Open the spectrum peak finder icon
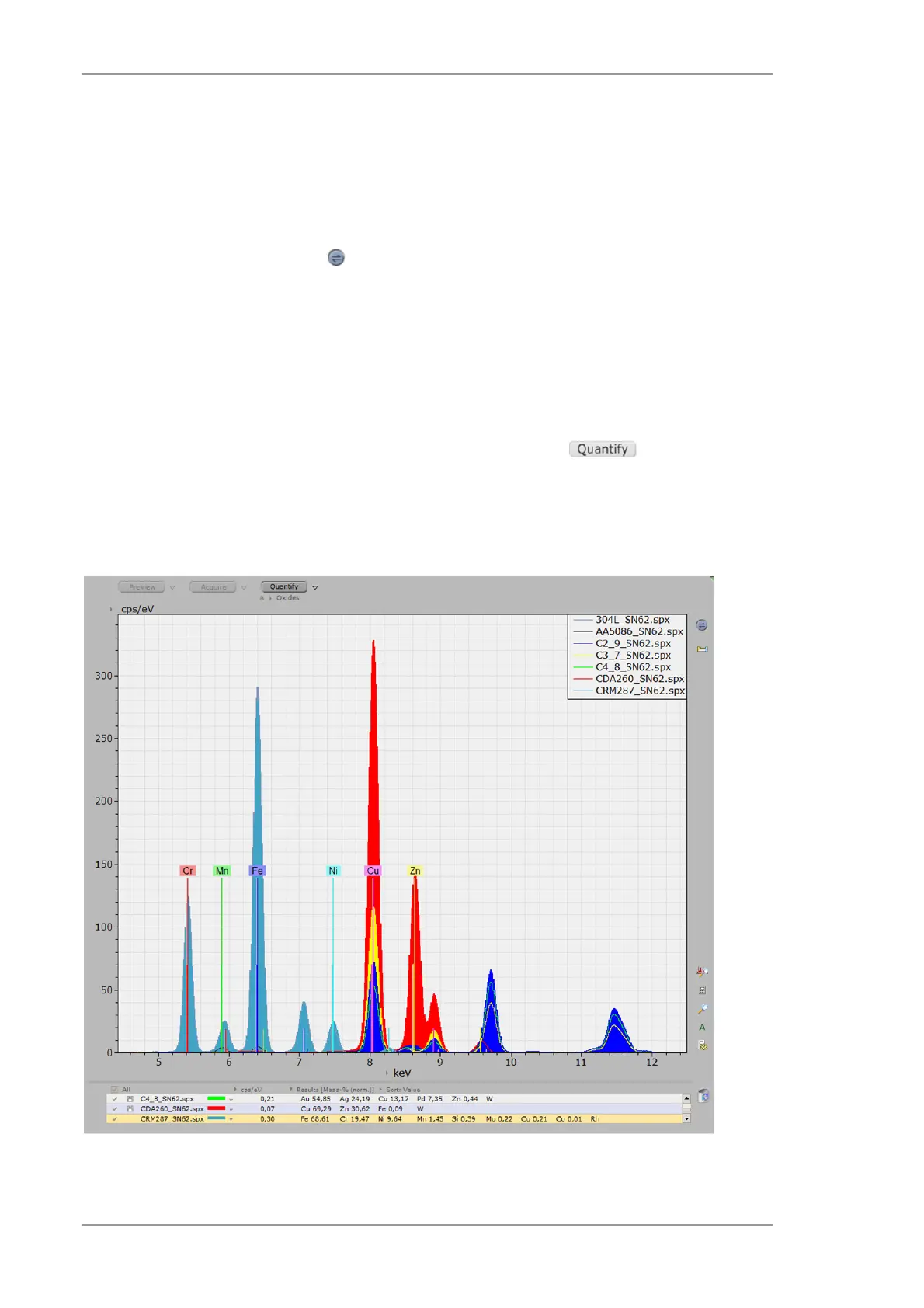The height and width of the screenshot is (1308, 924). click(x=702, y=971)
